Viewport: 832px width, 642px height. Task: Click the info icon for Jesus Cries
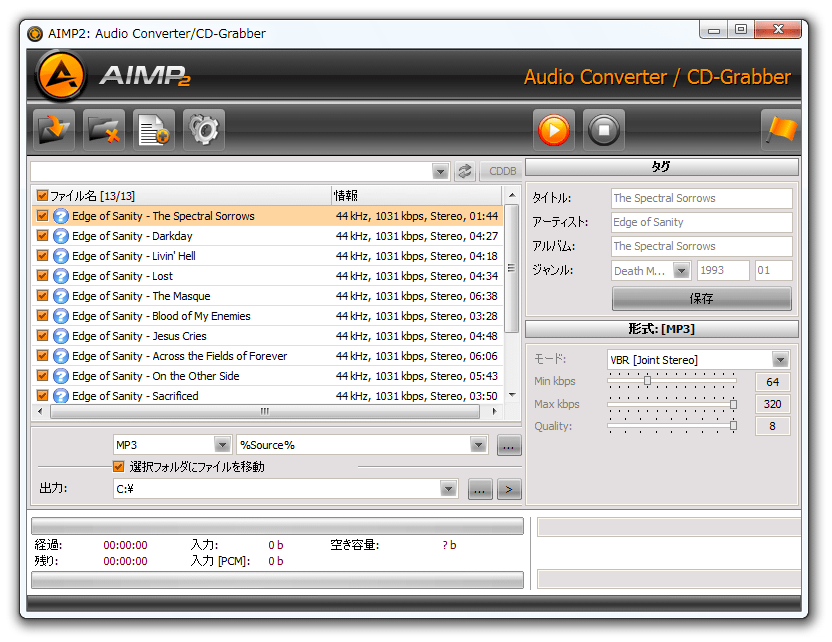[61, 336]
